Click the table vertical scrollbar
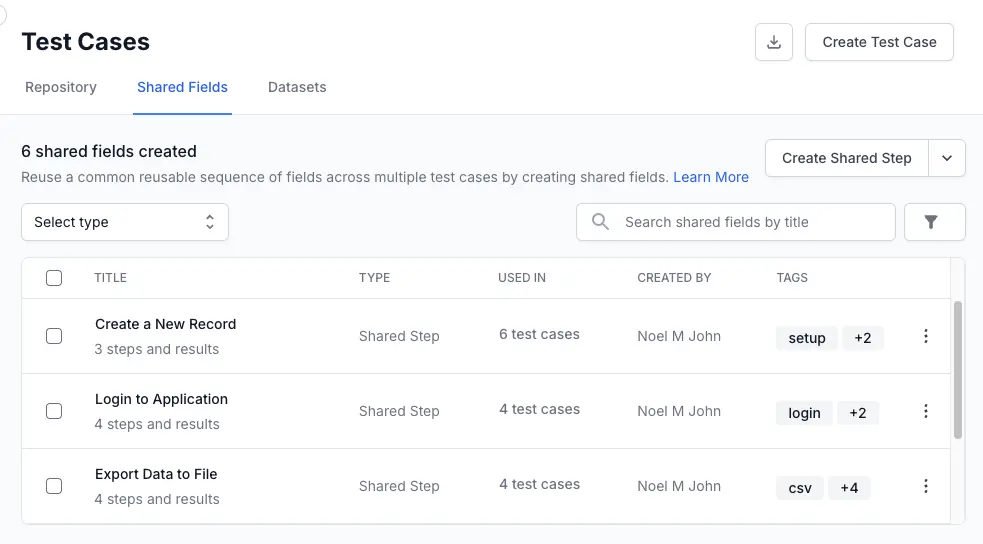Viewport: 983px width, 544px height. [x=957, y=370]
